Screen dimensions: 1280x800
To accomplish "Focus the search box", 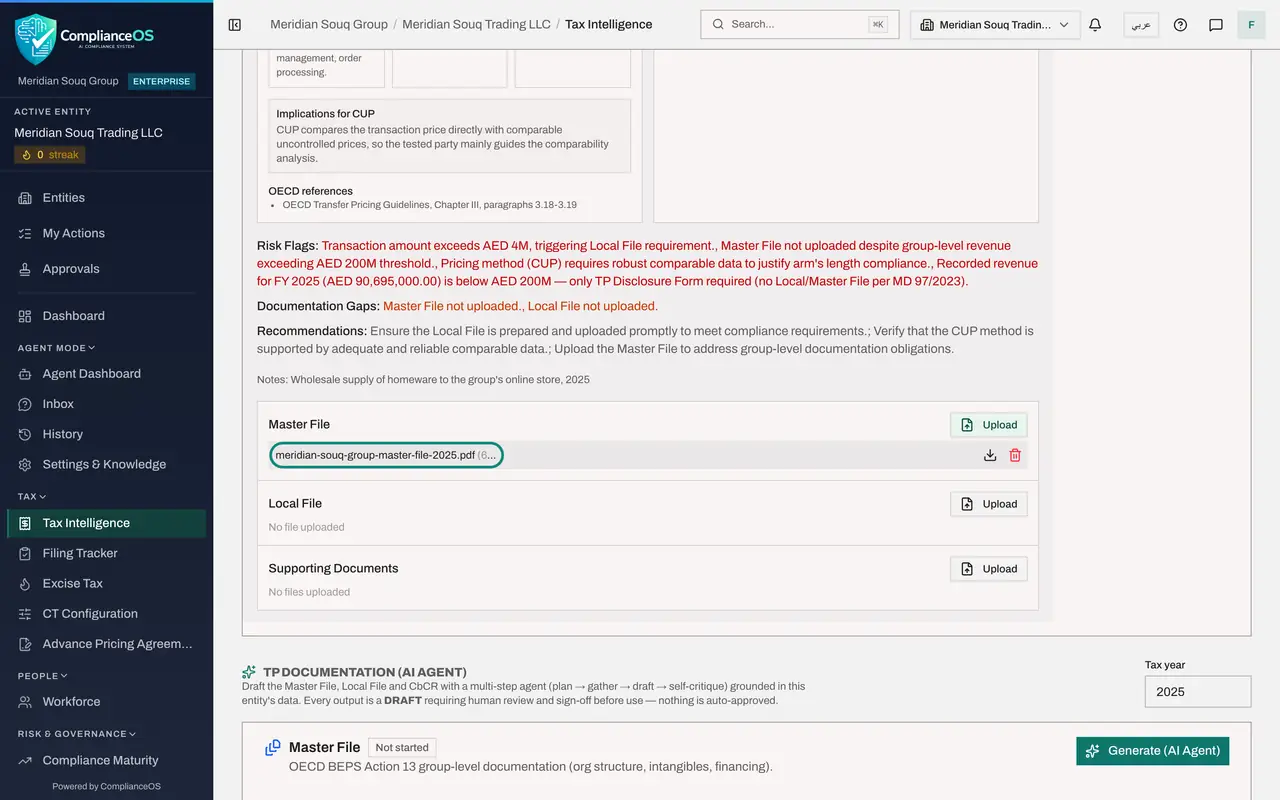I will click(800, 25).
